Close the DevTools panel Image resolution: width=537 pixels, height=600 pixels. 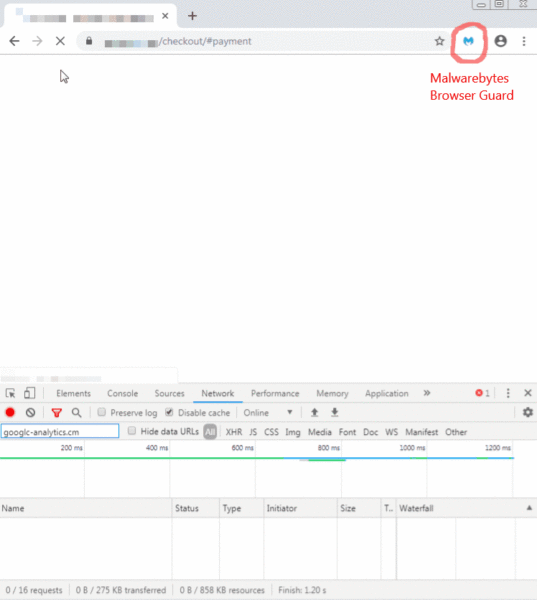[528, 393]
